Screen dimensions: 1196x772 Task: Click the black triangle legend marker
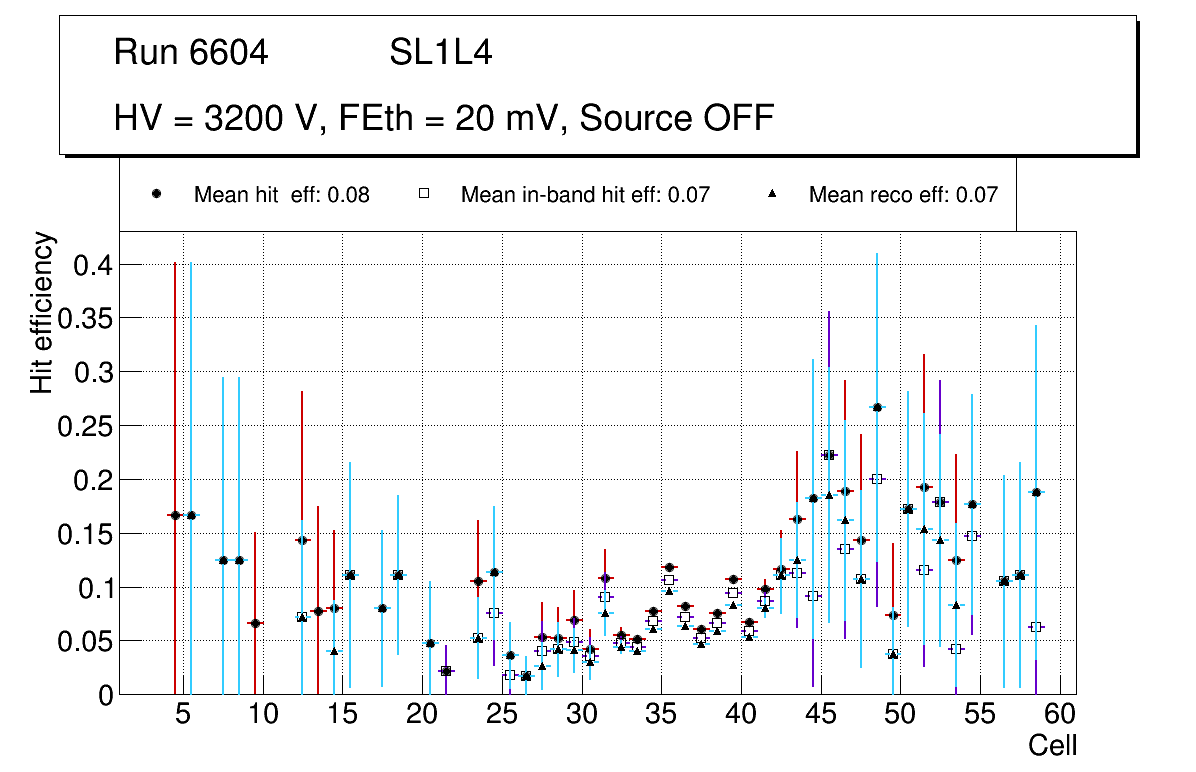pos(771,195)
